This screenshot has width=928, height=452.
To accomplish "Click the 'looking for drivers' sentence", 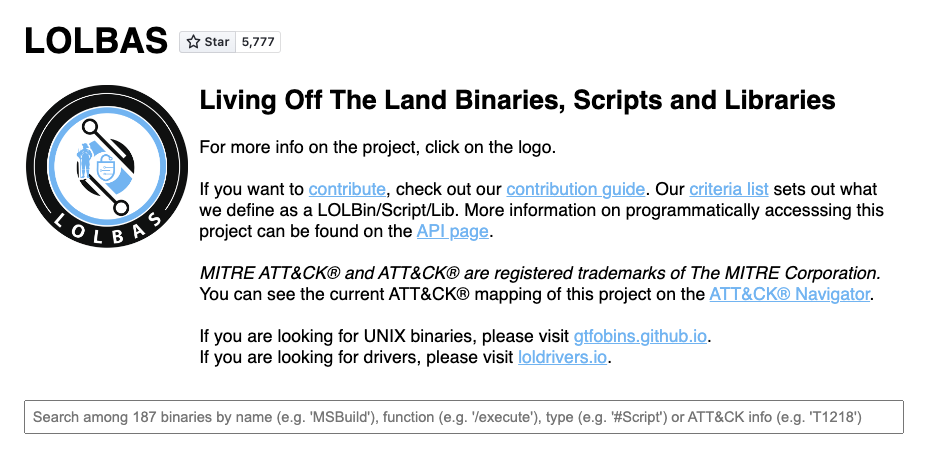I will click(x=357, y=357).
